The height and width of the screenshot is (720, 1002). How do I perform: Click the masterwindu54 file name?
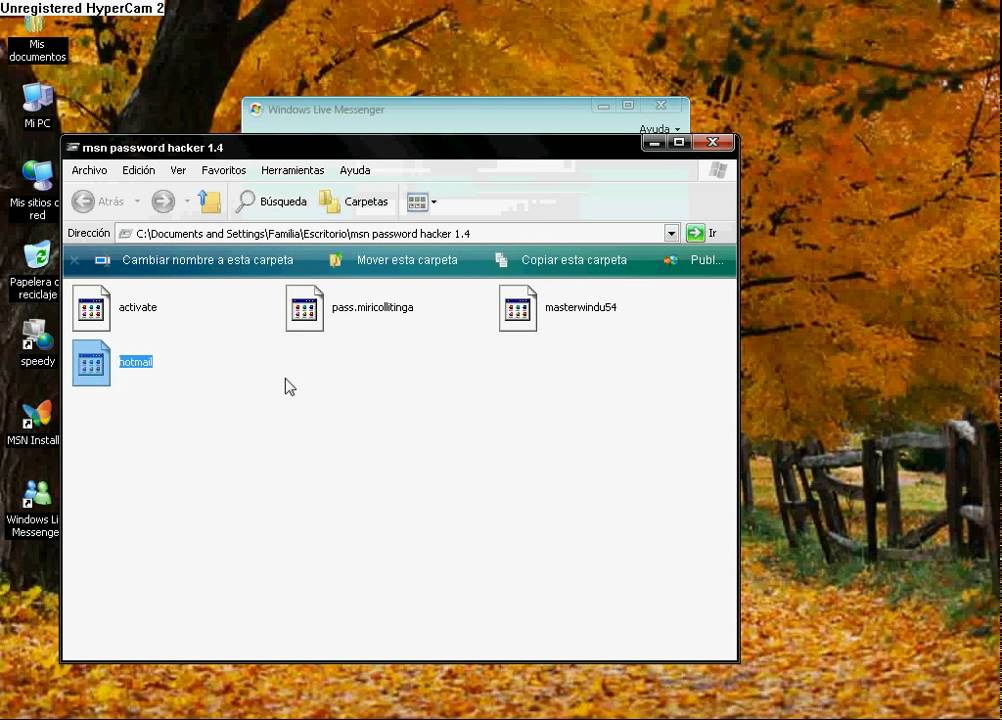(x=581, y=307)
